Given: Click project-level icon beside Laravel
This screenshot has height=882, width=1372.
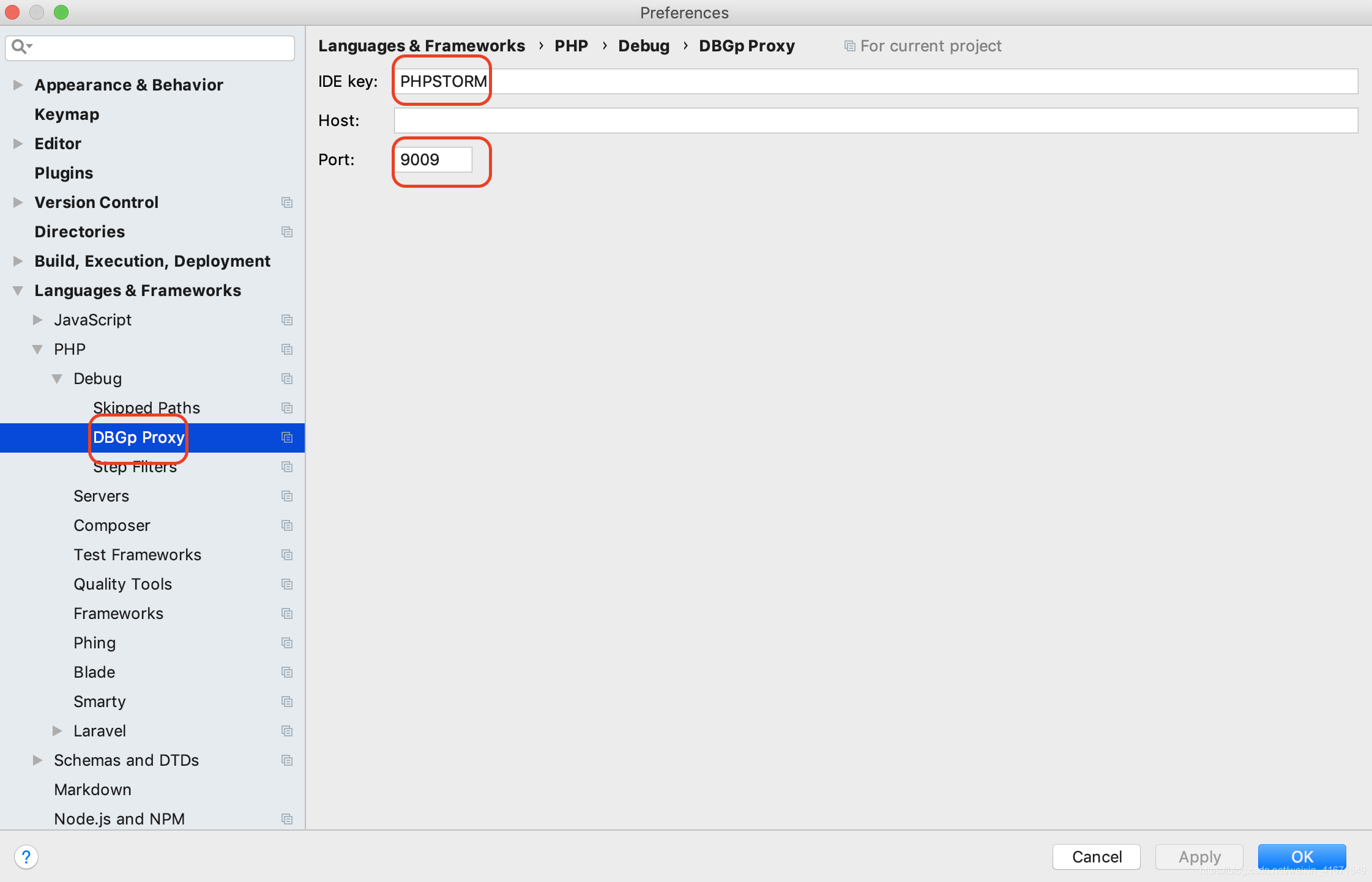Looking at the screenshot, I should [x=287, y=731].
